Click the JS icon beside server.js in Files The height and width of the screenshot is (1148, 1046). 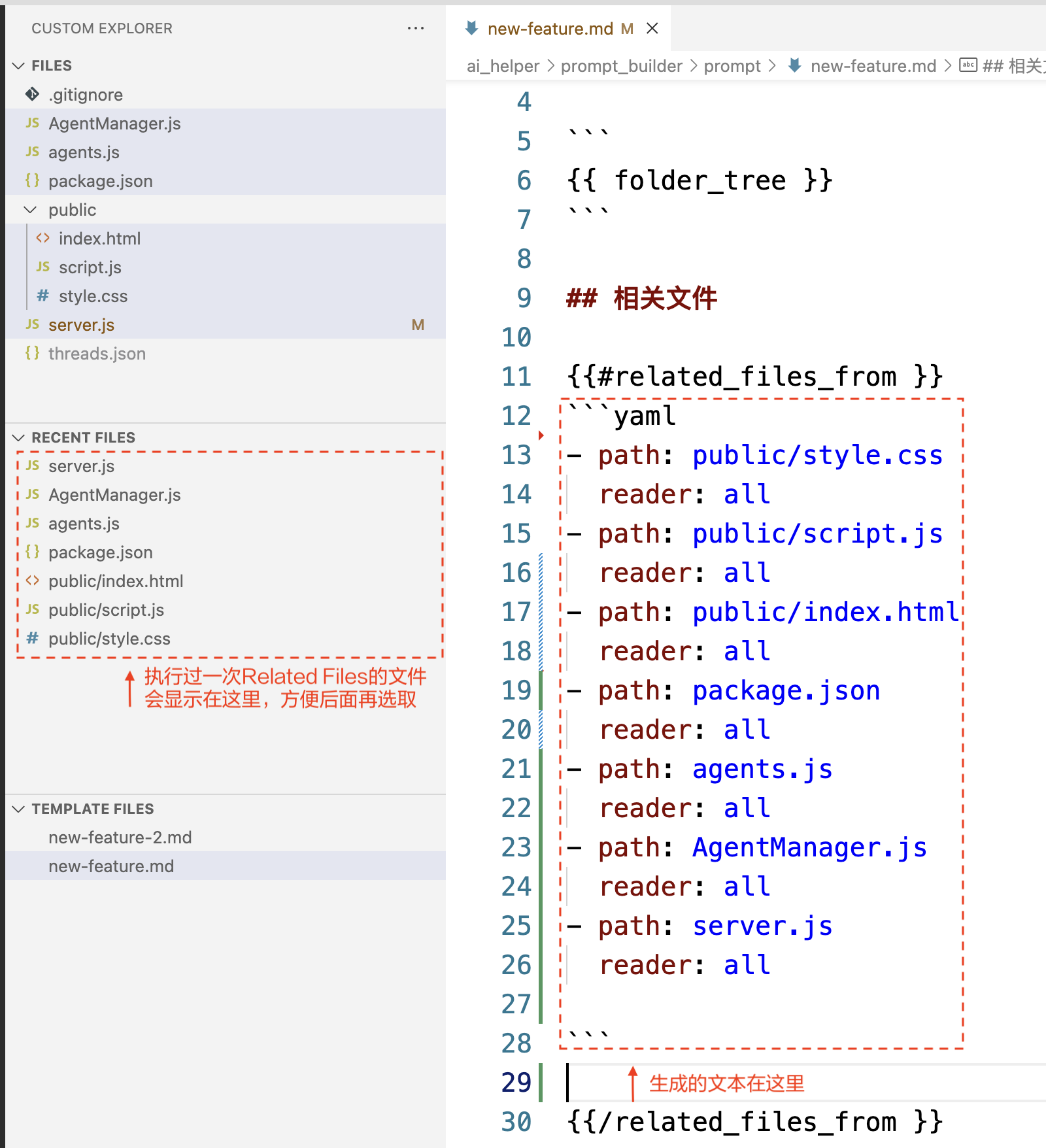(33, 324)
